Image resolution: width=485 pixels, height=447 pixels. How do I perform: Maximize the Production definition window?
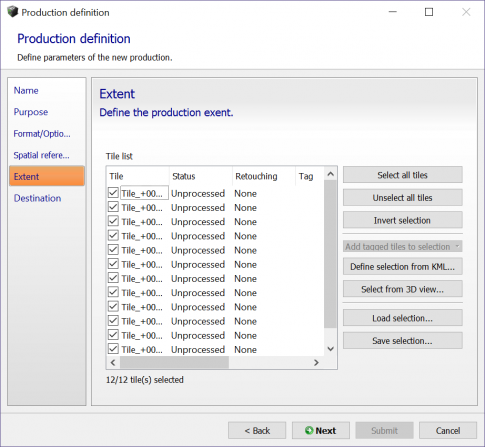pos(429,12)
